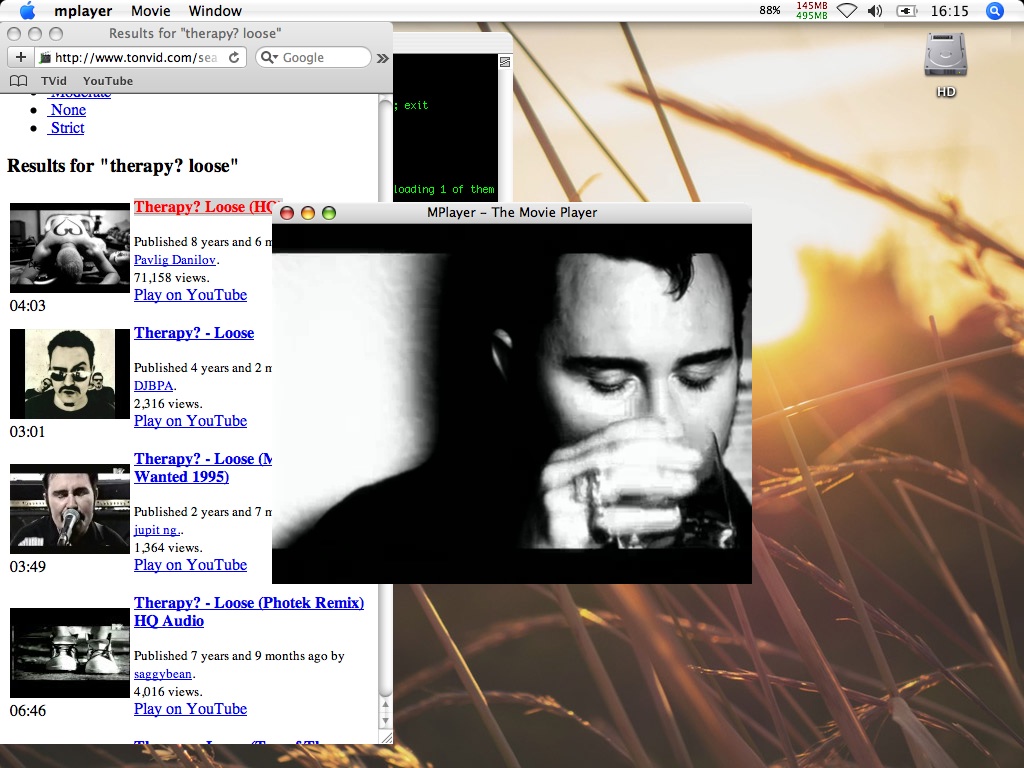Open Pavlig Danilov uploader link
Viewport: 1024px width, 768px height.
174,260
